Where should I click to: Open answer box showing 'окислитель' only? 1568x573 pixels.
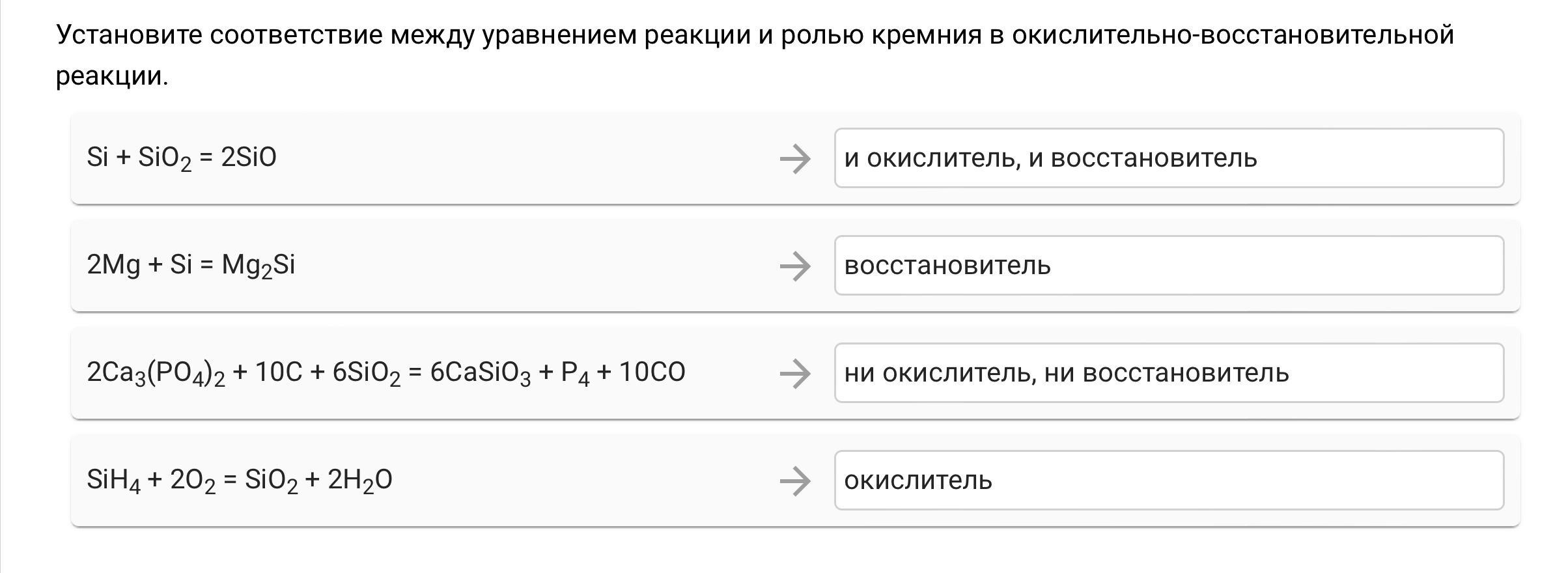[1168, 481]
